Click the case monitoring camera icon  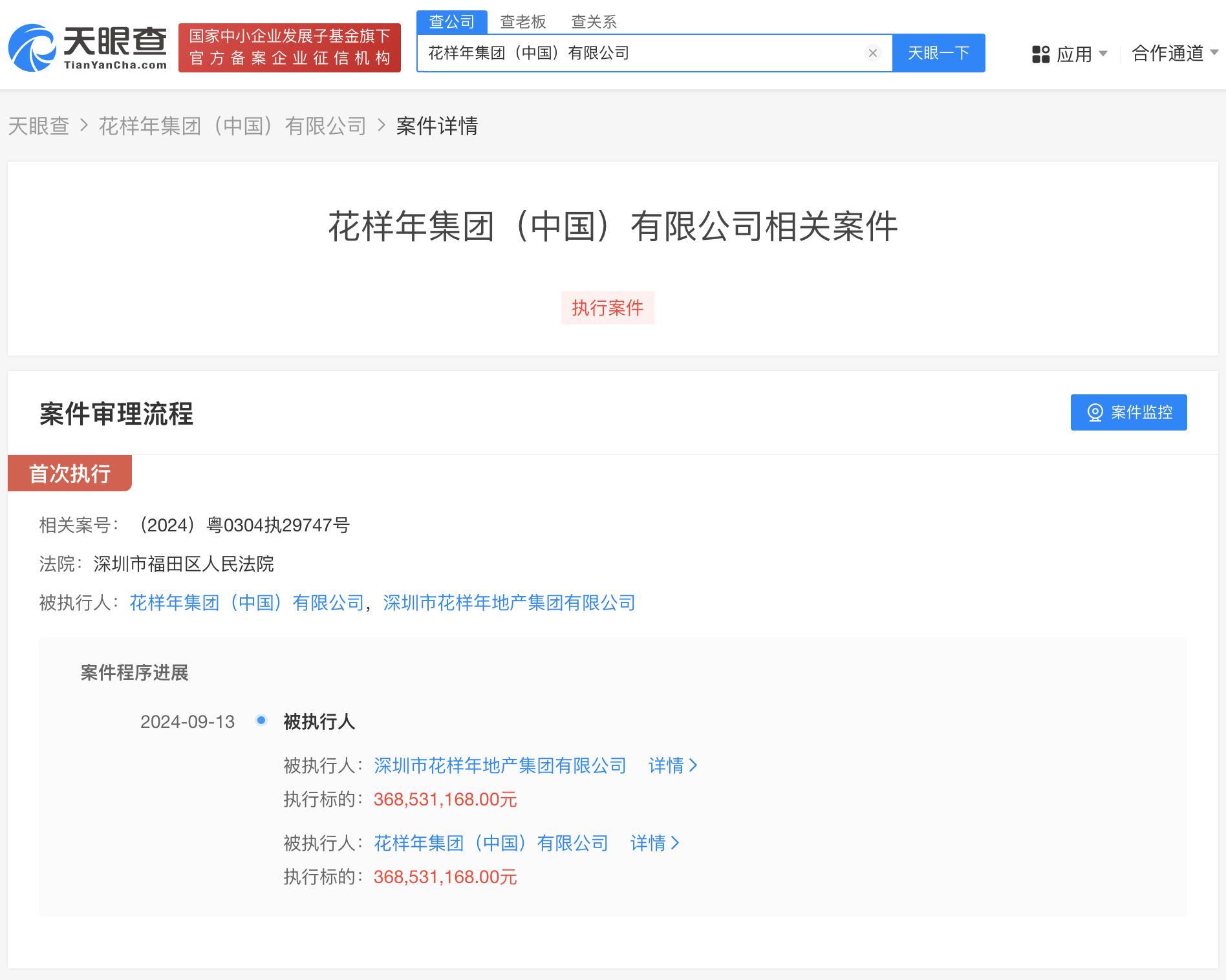pyautogui.click(x=1095, y=412)
